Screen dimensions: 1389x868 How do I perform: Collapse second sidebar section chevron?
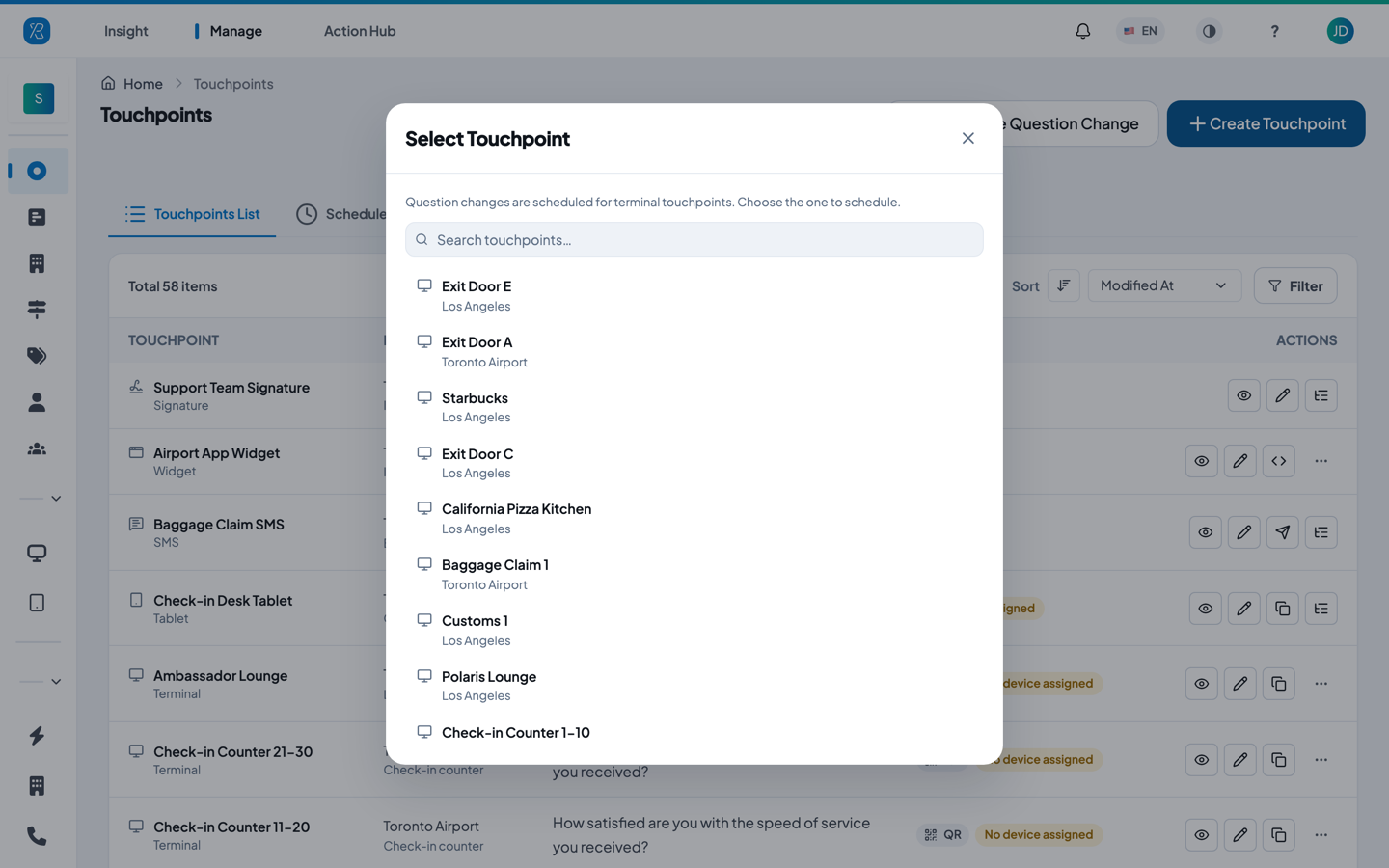(x=56, y=682)
